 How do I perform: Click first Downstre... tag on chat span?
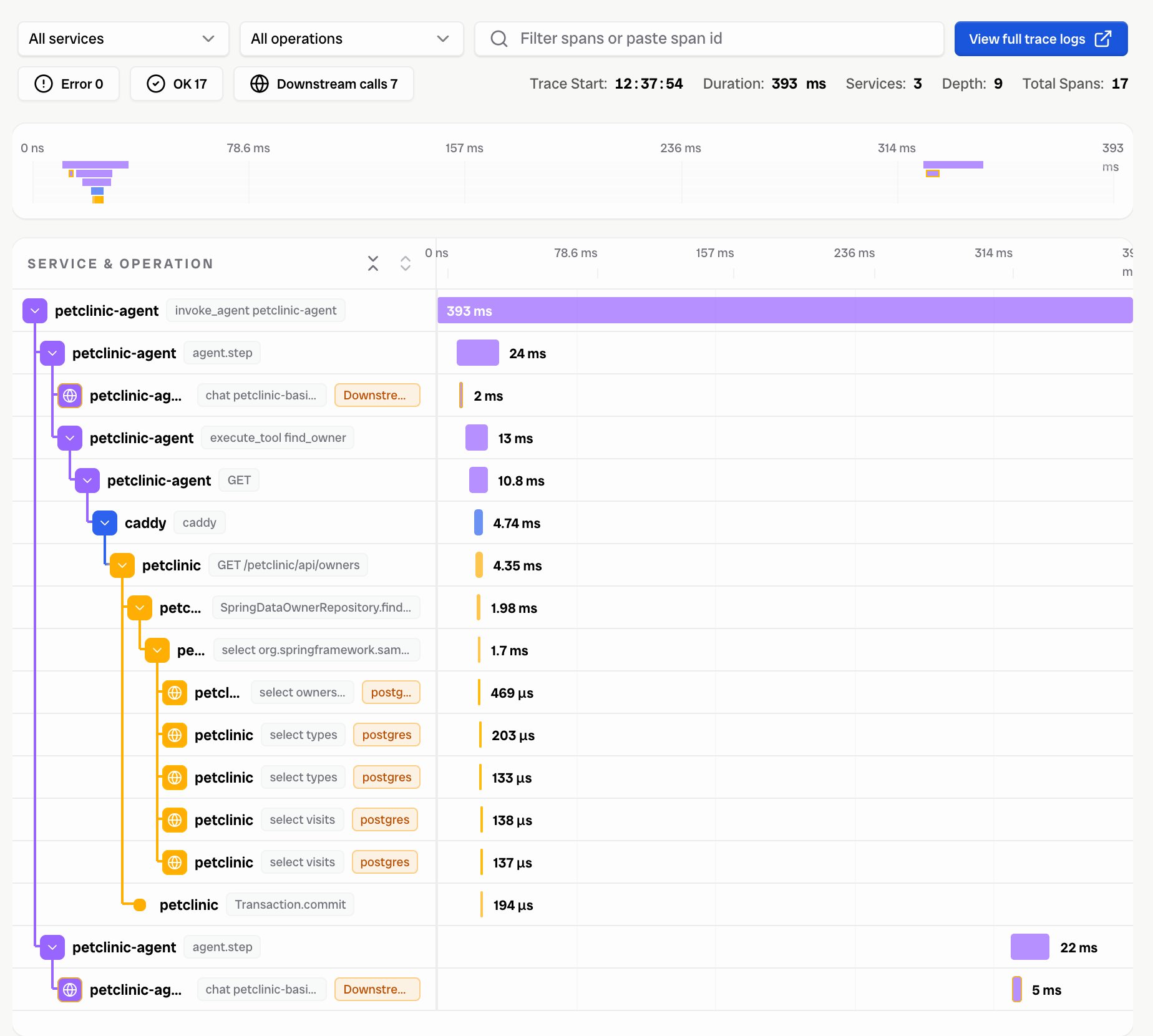tap(377, 395)
